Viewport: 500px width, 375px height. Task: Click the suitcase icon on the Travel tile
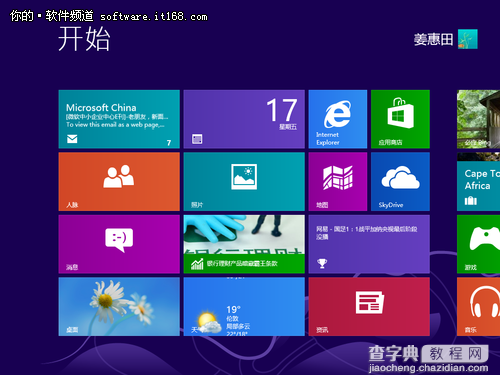tap(471, 200)
